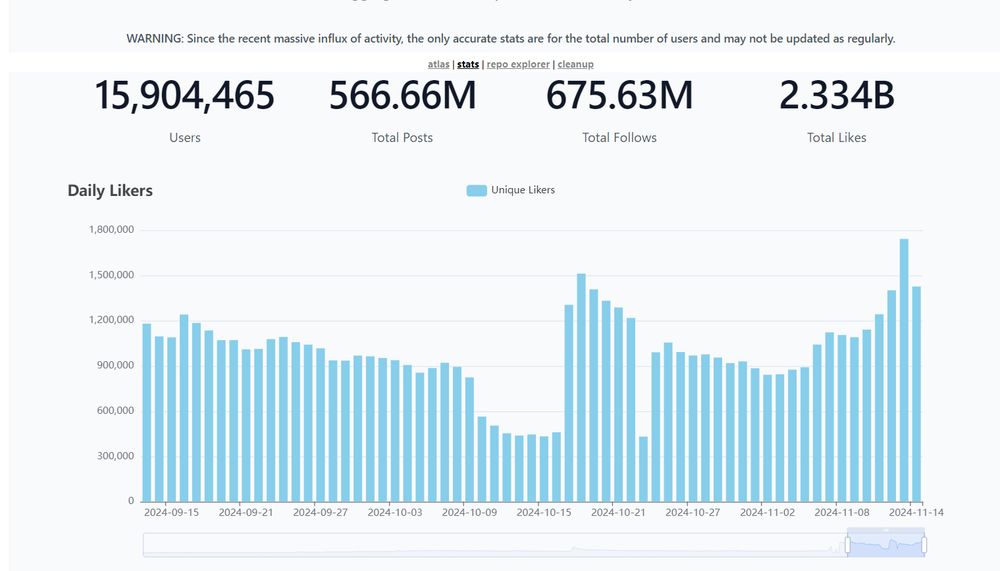
Task: Click the Total Follows label
Action: coord(619,138)
